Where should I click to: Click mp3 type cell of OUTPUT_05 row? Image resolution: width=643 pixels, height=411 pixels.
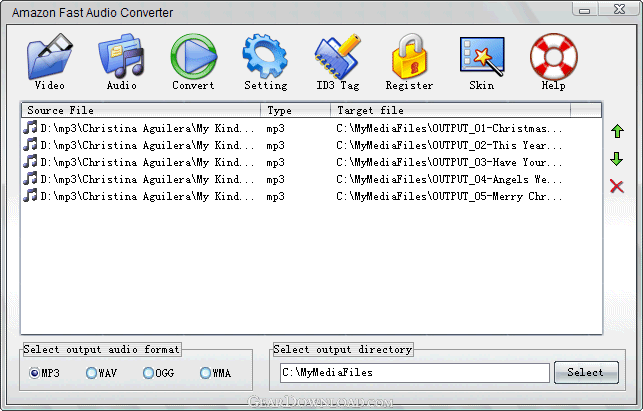coord(276,197)
